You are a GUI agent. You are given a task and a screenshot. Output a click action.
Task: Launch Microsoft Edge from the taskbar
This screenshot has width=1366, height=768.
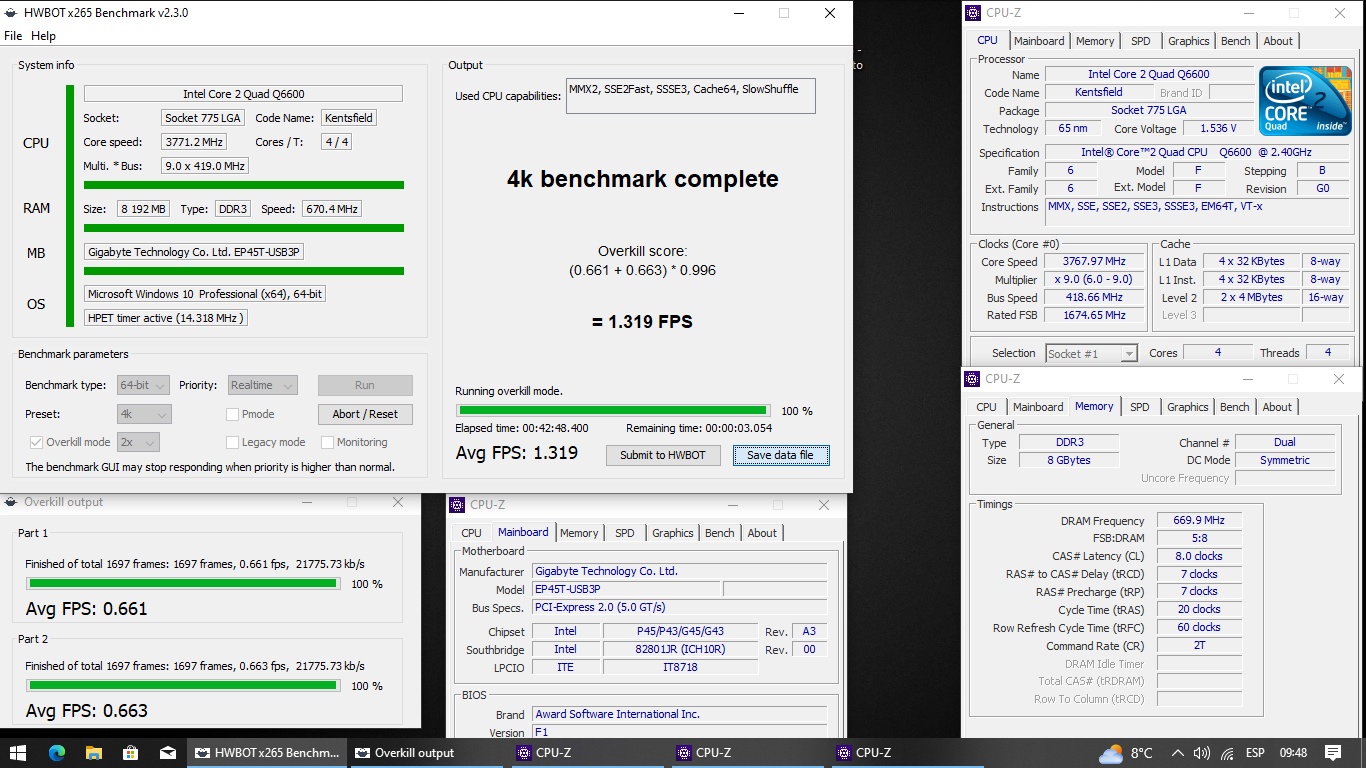(56, 753)
